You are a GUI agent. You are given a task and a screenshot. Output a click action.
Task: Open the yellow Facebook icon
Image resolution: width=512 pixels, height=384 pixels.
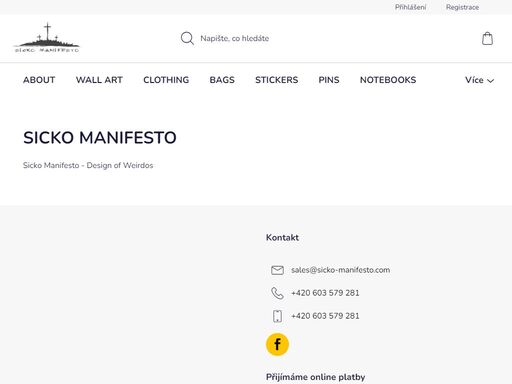point(277,344)
